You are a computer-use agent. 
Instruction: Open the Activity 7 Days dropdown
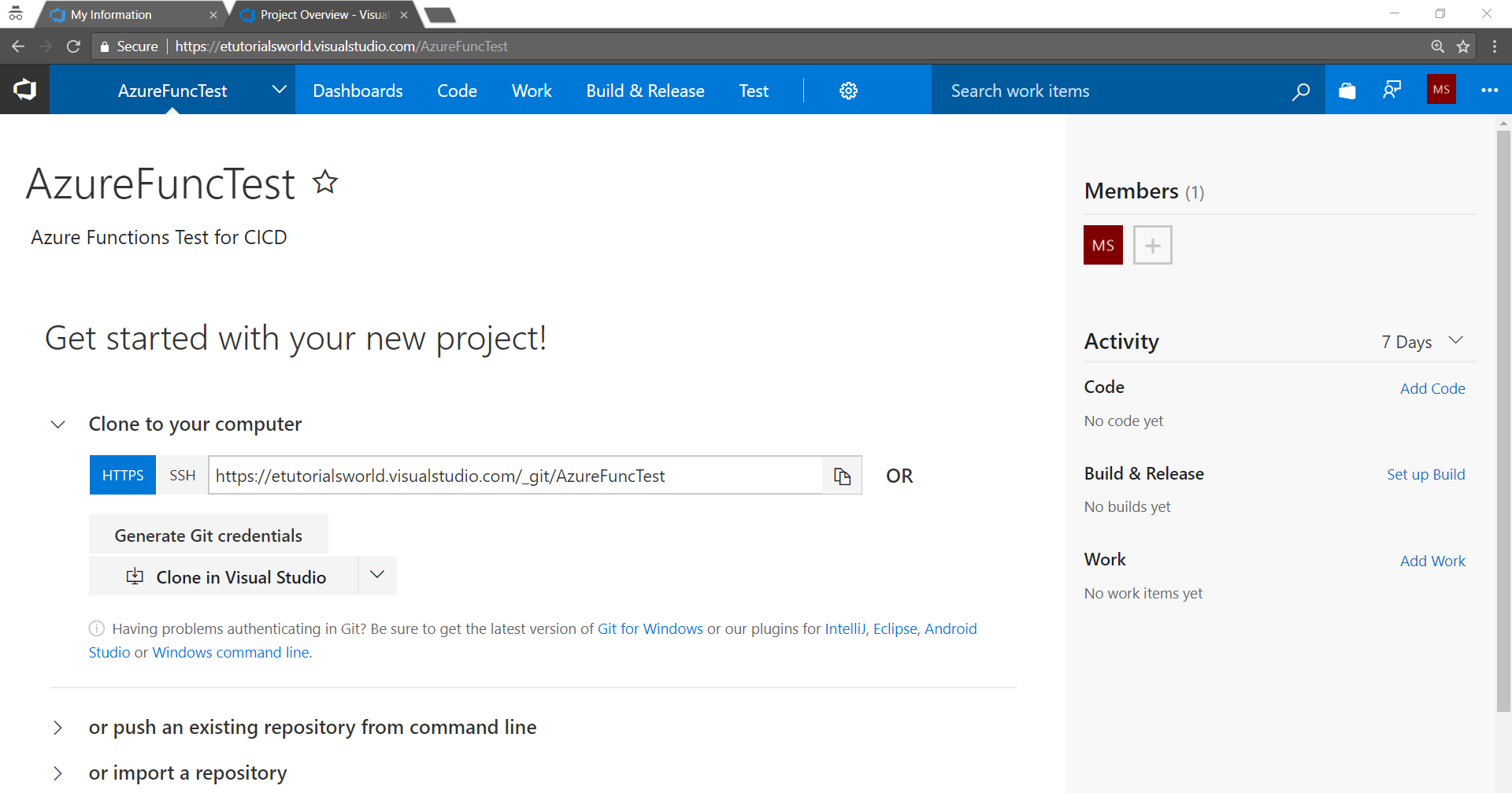(1422, 342)
